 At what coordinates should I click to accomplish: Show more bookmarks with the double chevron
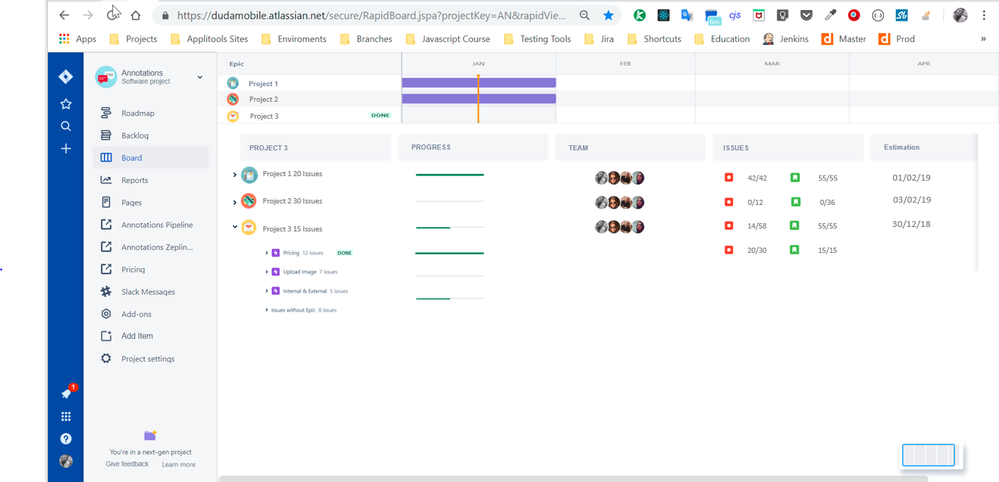(x=983, y=39)
